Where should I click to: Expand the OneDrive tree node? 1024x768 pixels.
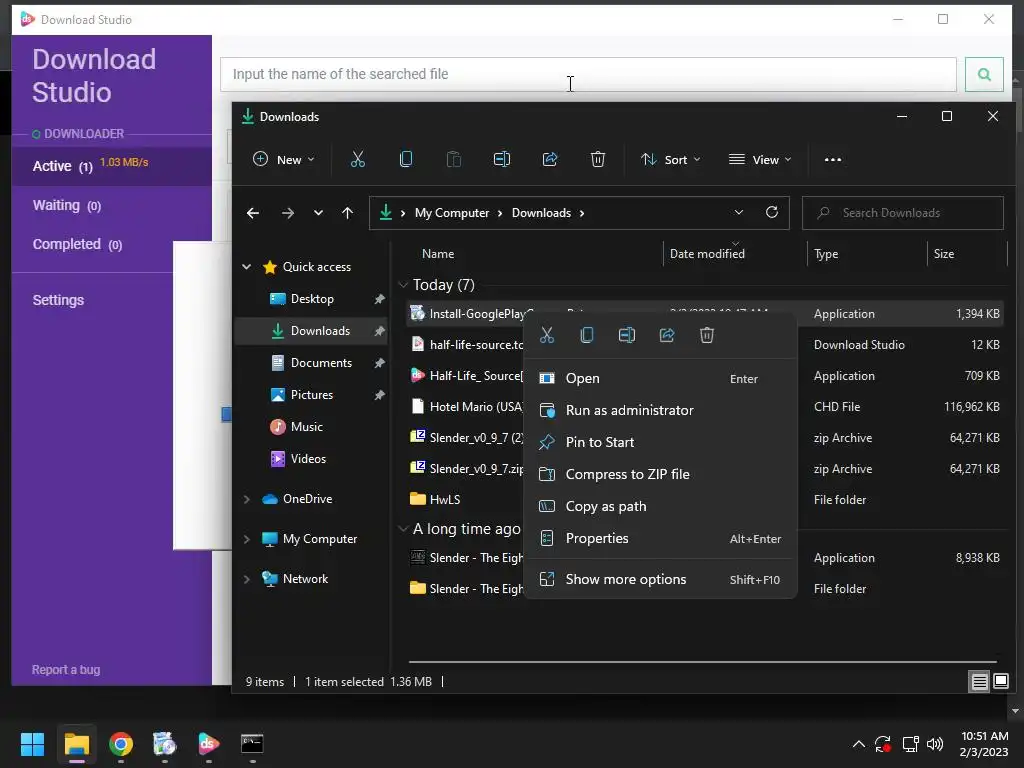point(247,499)
